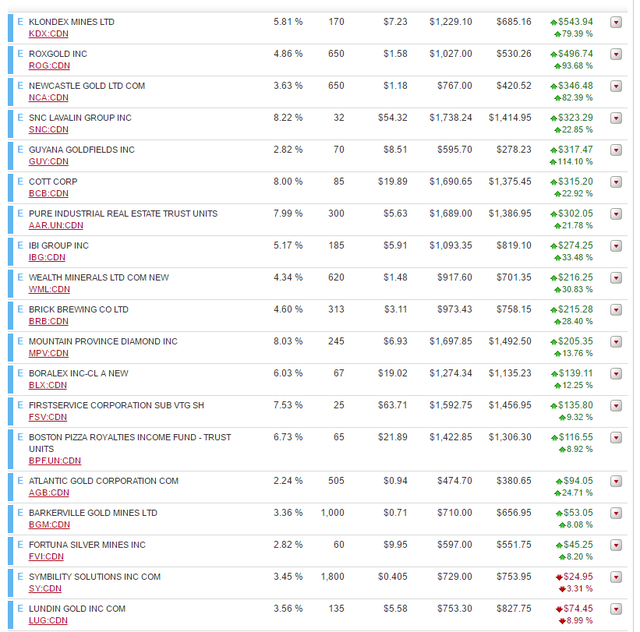Open the BRB:CDN ticker link
The image size is (640, 632).
48,321
